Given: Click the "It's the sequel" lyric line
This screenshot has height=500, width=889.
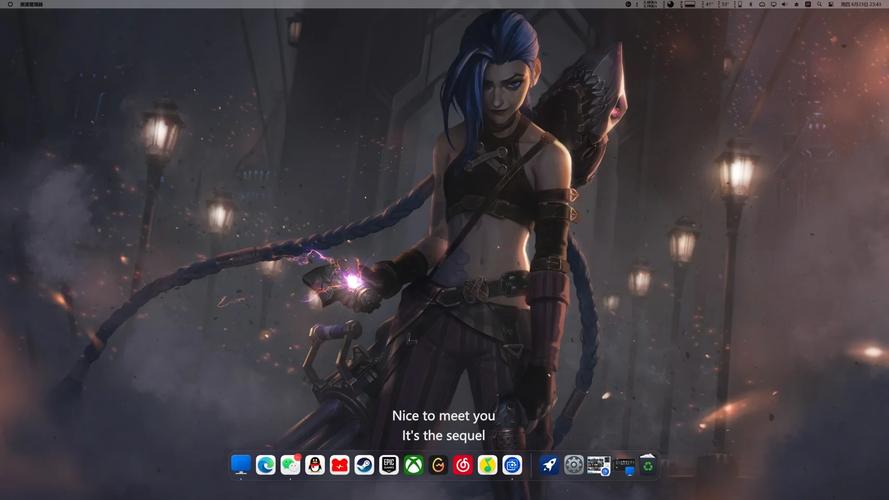Looking at the screenshot, I should pos(443,435).
